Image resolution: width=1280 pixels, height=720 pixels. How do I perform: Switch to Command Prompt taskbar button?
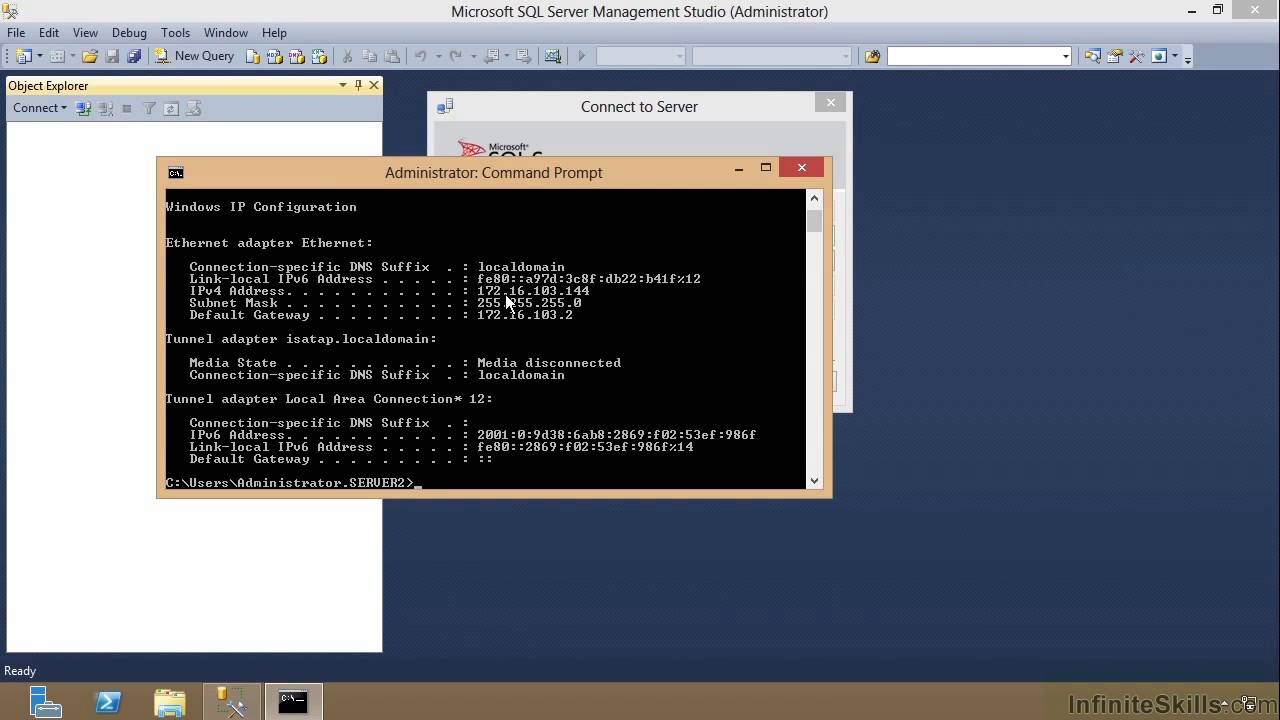293,702
